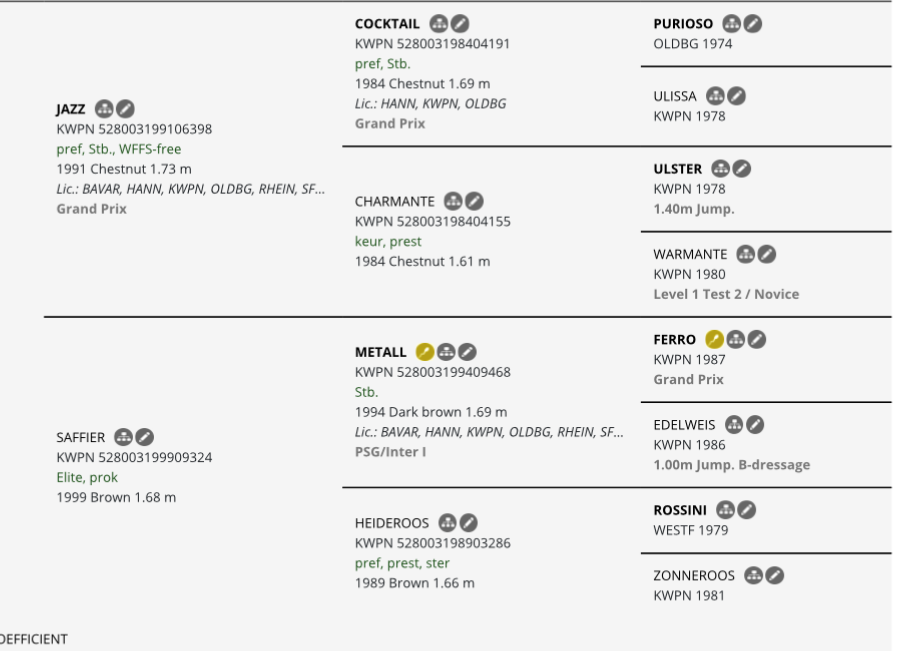Select the METALL horse name
This screenshot has height=651, width=900.
click(380, 352)
